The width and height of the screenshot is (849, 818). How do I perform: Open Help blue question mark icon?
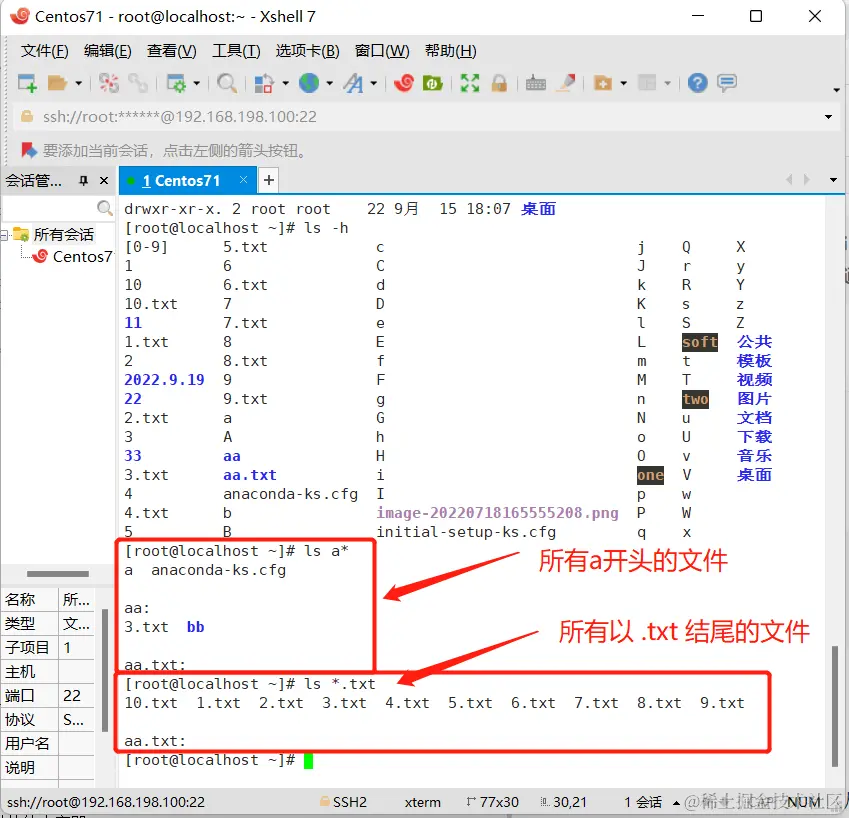697,83
